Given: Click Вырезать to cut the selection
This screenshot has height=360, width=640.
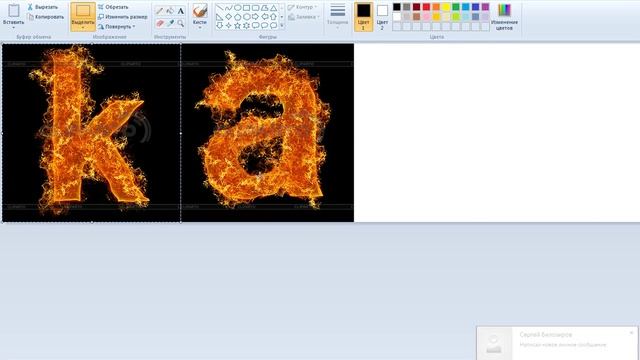Looking at the screenshot, I should tap(42, 7).
